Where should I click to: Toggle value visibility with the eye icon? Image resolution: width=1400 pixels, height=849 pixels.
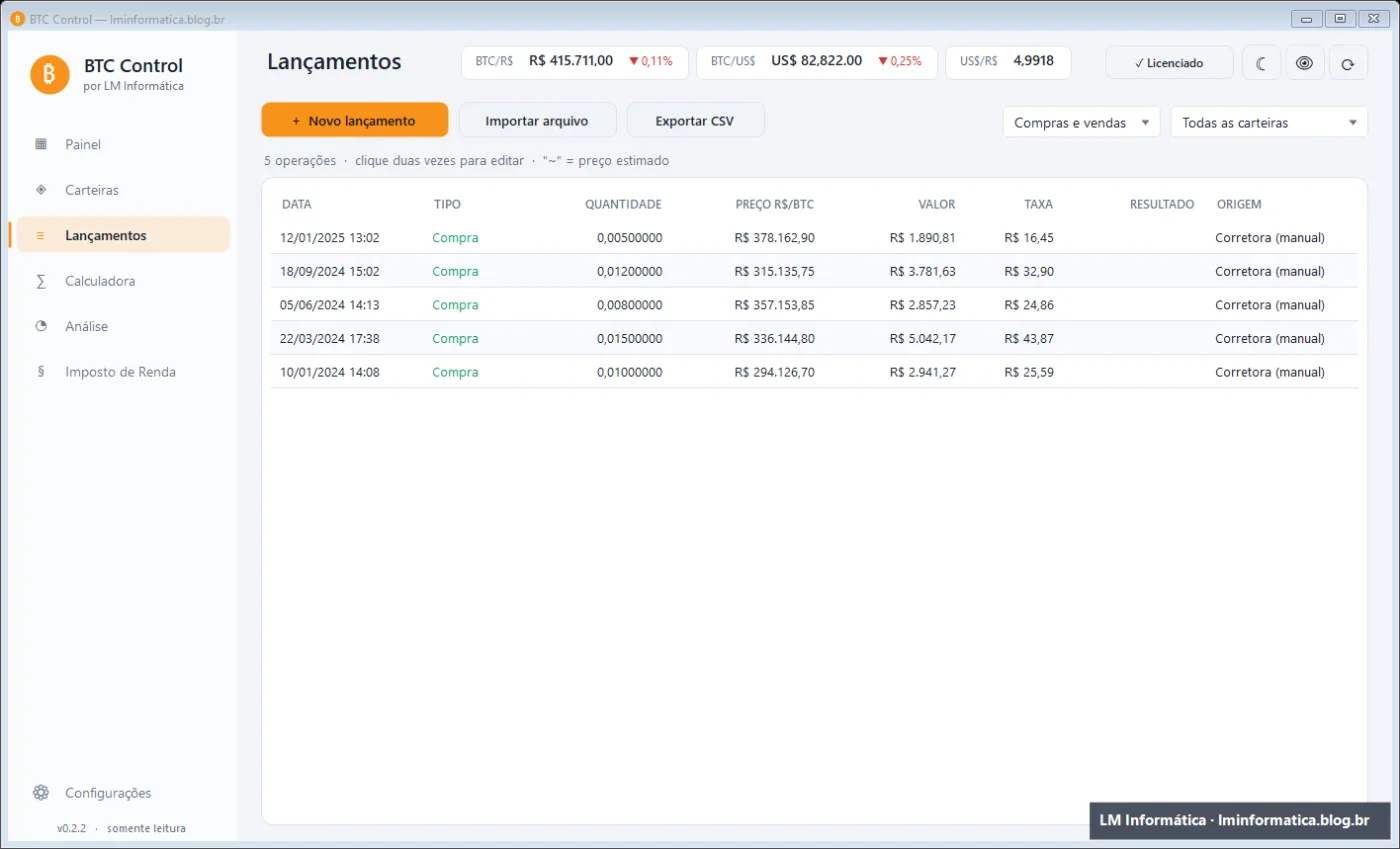point(1304,63)
